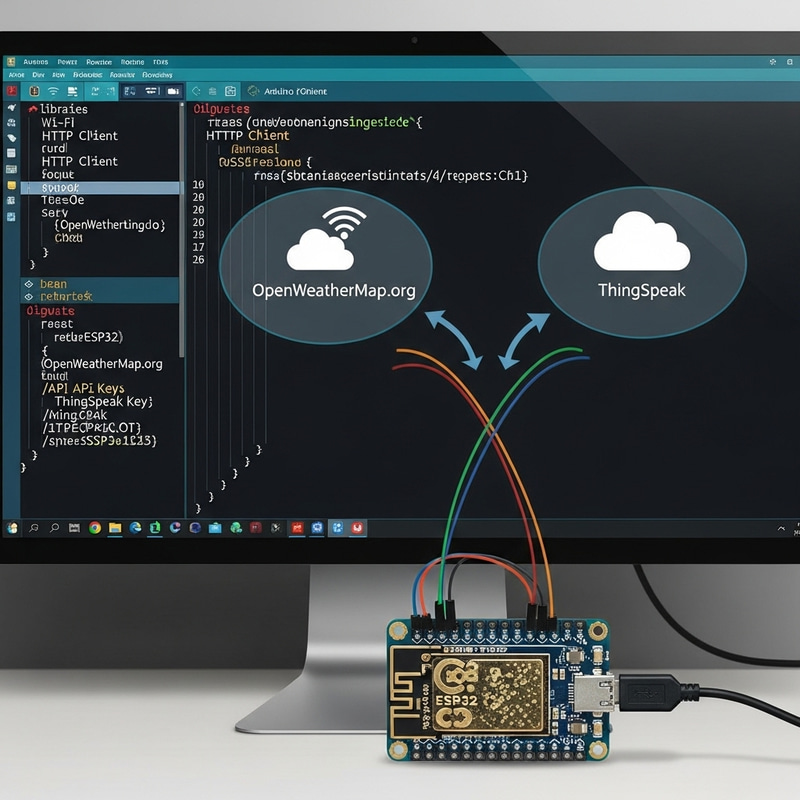
Task: Click the board icon beside Arduino Client
Action: click(x=253, y=92)
